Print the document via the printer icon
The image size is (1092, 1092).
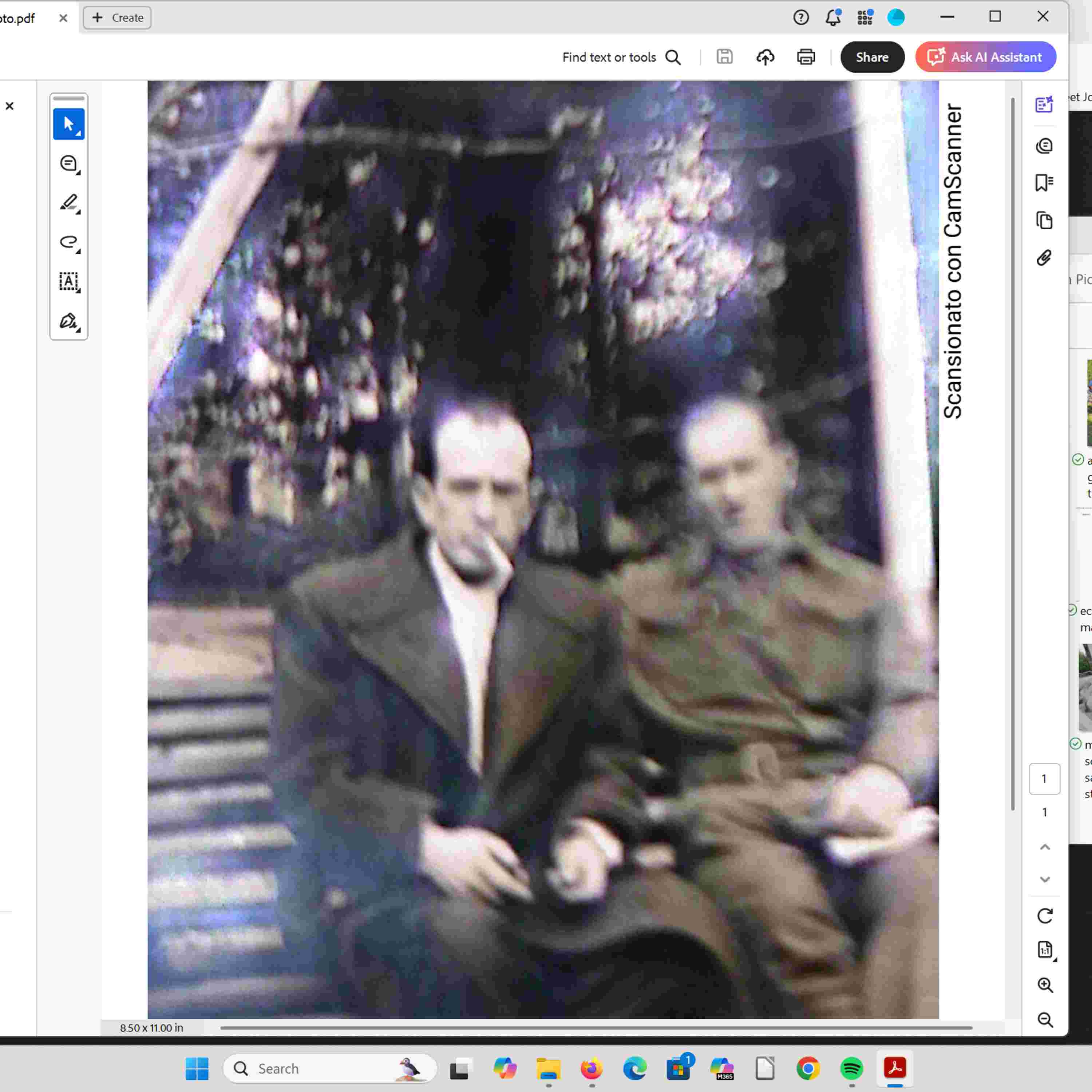[806, 56]
